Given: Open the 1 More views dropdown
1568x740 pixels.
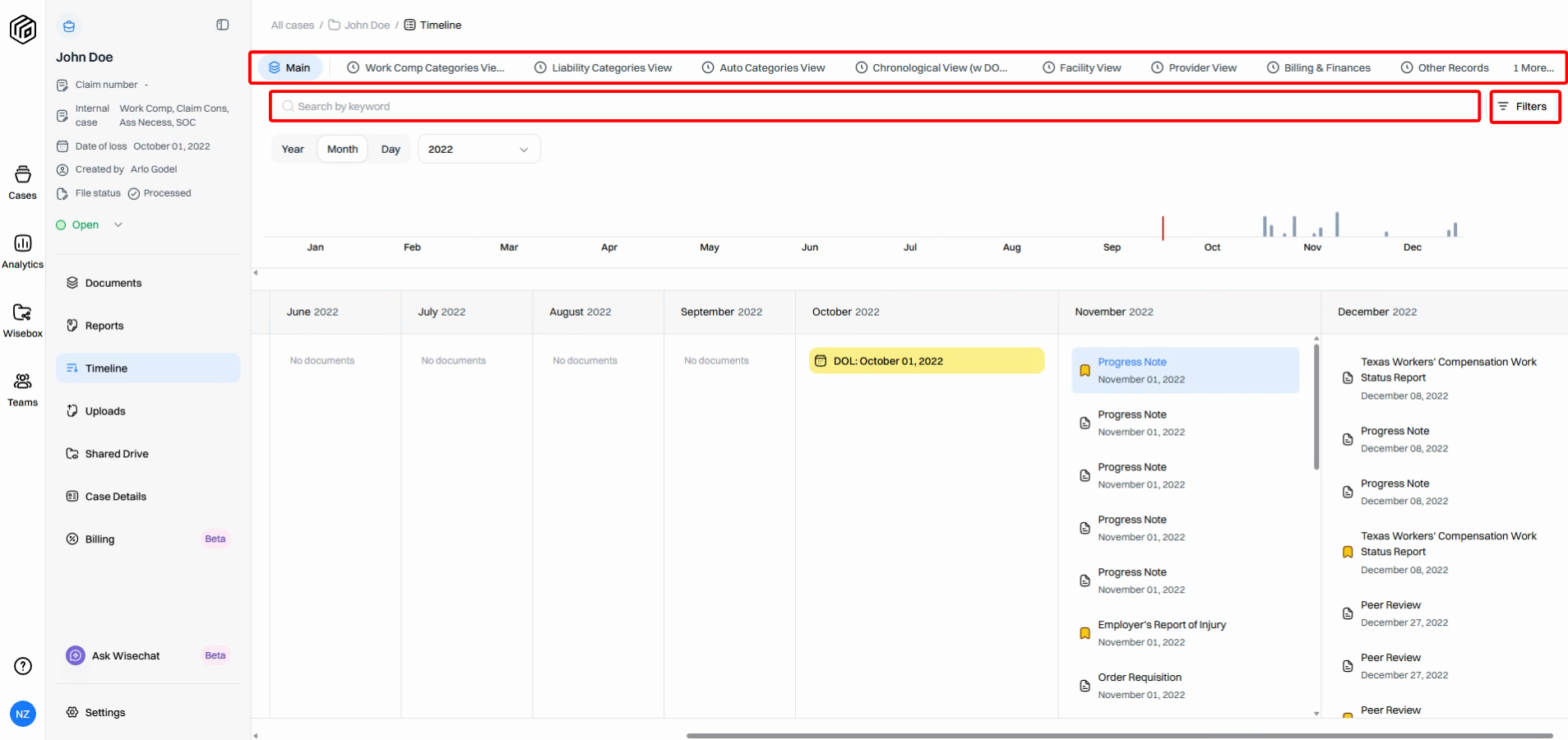Looking at the screenshot, I should coord(1533,67).
